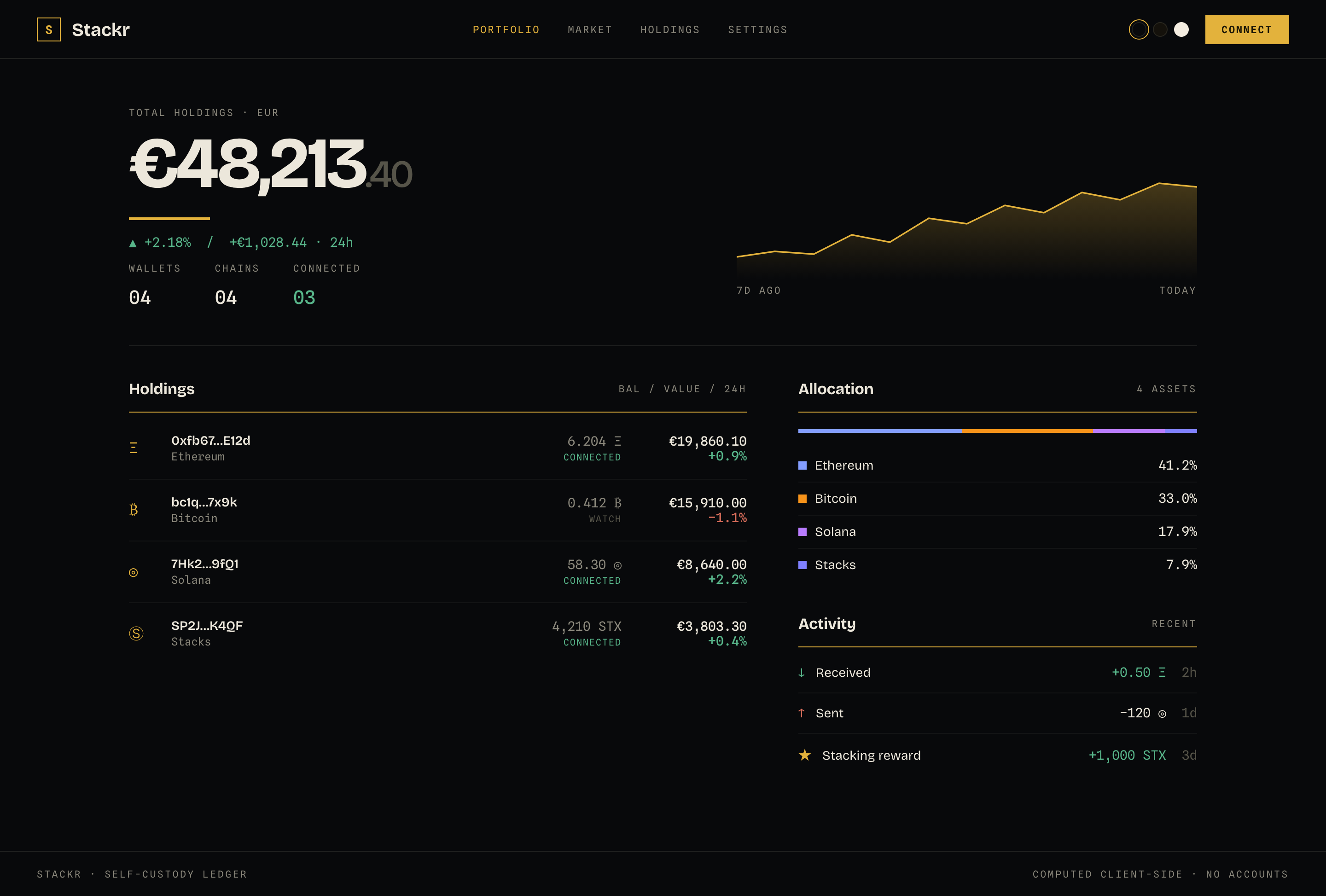This screenshot has width=1326, height=896.
Task: Click the BAL / VALUE / 24H header
Action: pos(682,389)
